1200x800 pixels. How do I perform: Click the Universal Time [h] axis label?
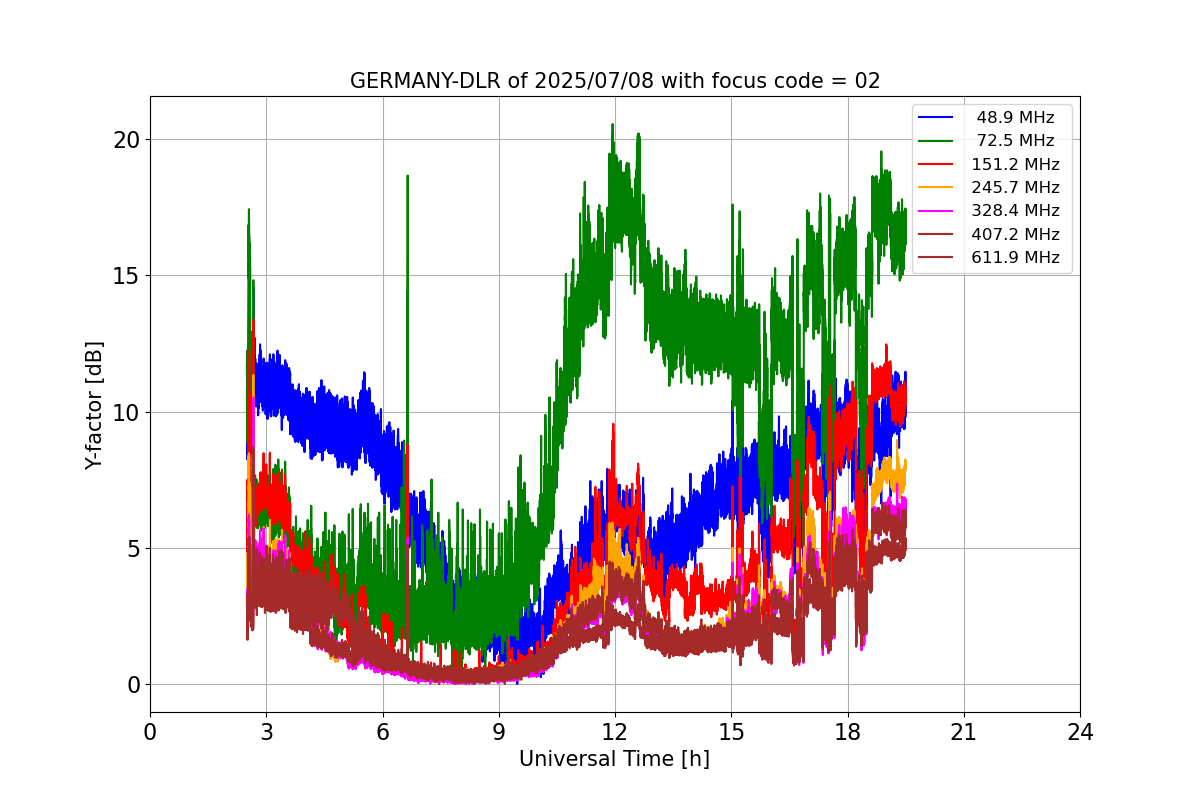(x=614, y=759)
